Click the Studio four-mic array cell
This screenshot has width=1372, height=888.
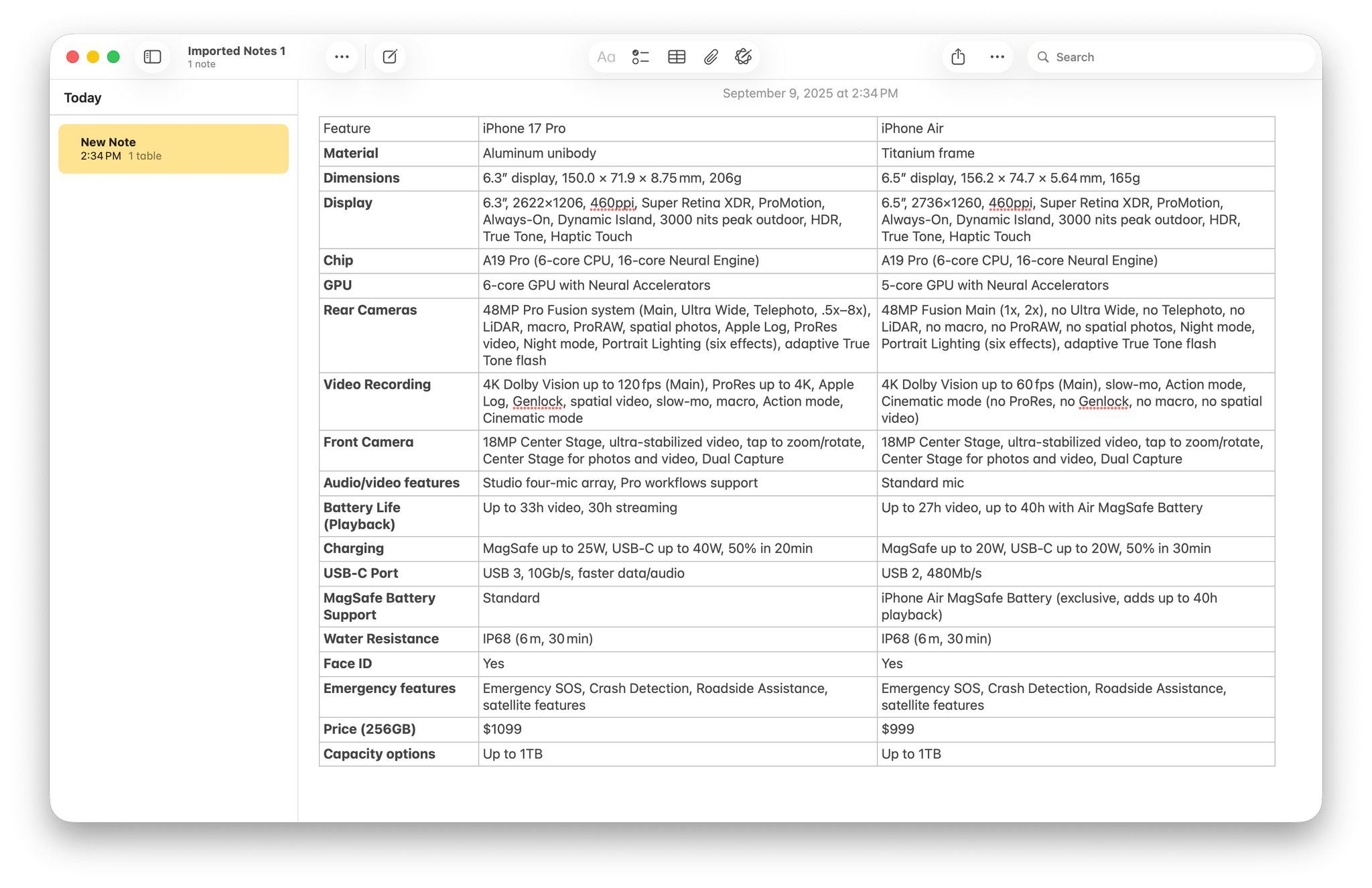coord(677,483)
